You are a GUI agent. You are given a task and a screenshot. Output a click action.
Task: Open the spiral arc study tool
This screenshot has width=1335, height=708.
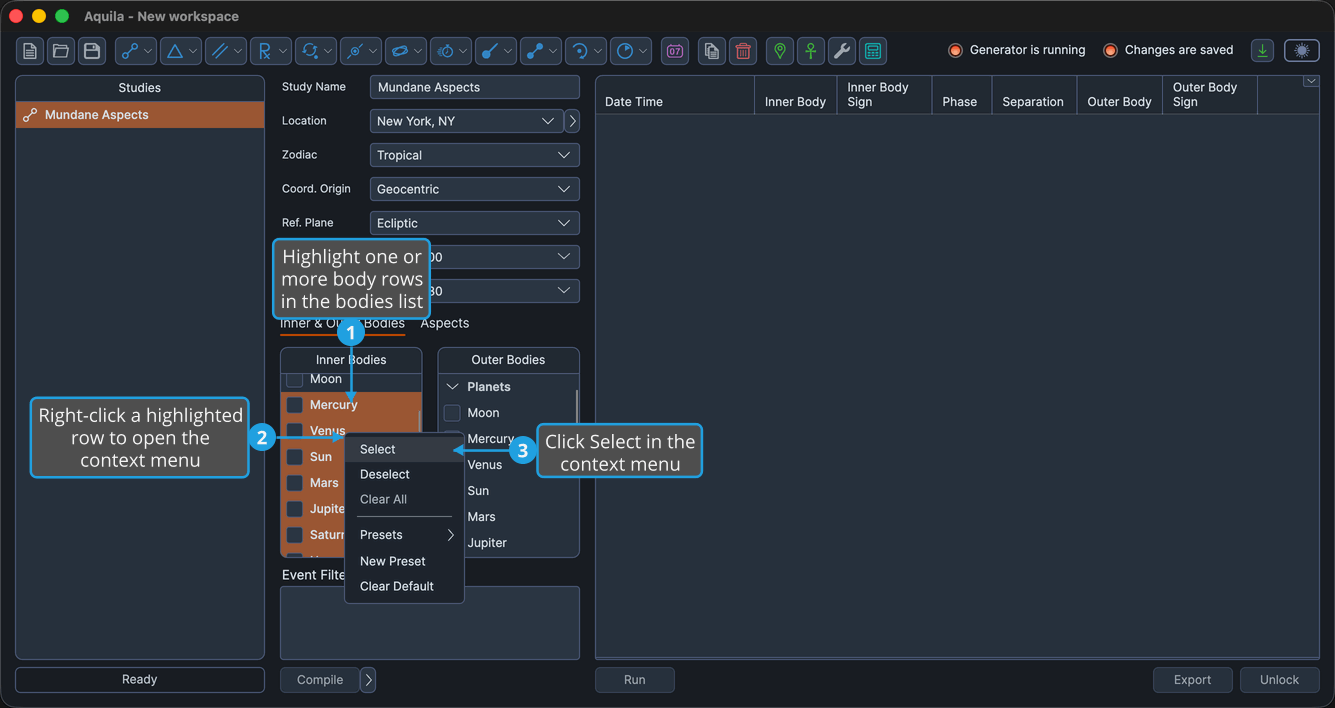[586, 51]
